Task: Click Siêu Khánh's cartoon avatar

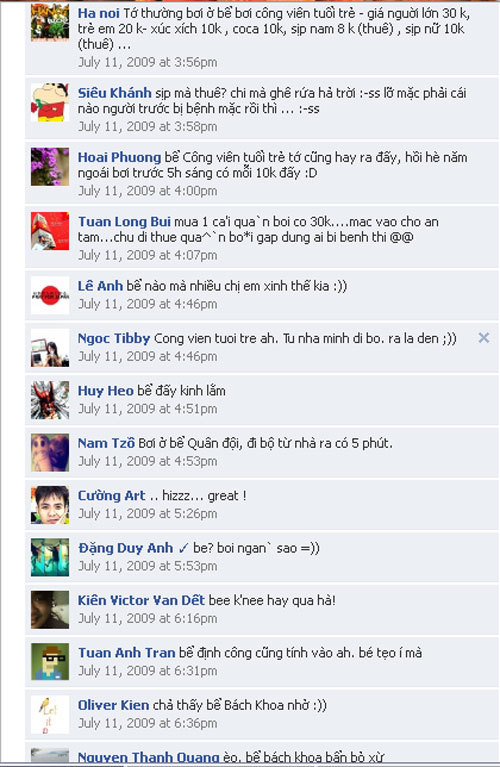Action: tap(50, 102)
